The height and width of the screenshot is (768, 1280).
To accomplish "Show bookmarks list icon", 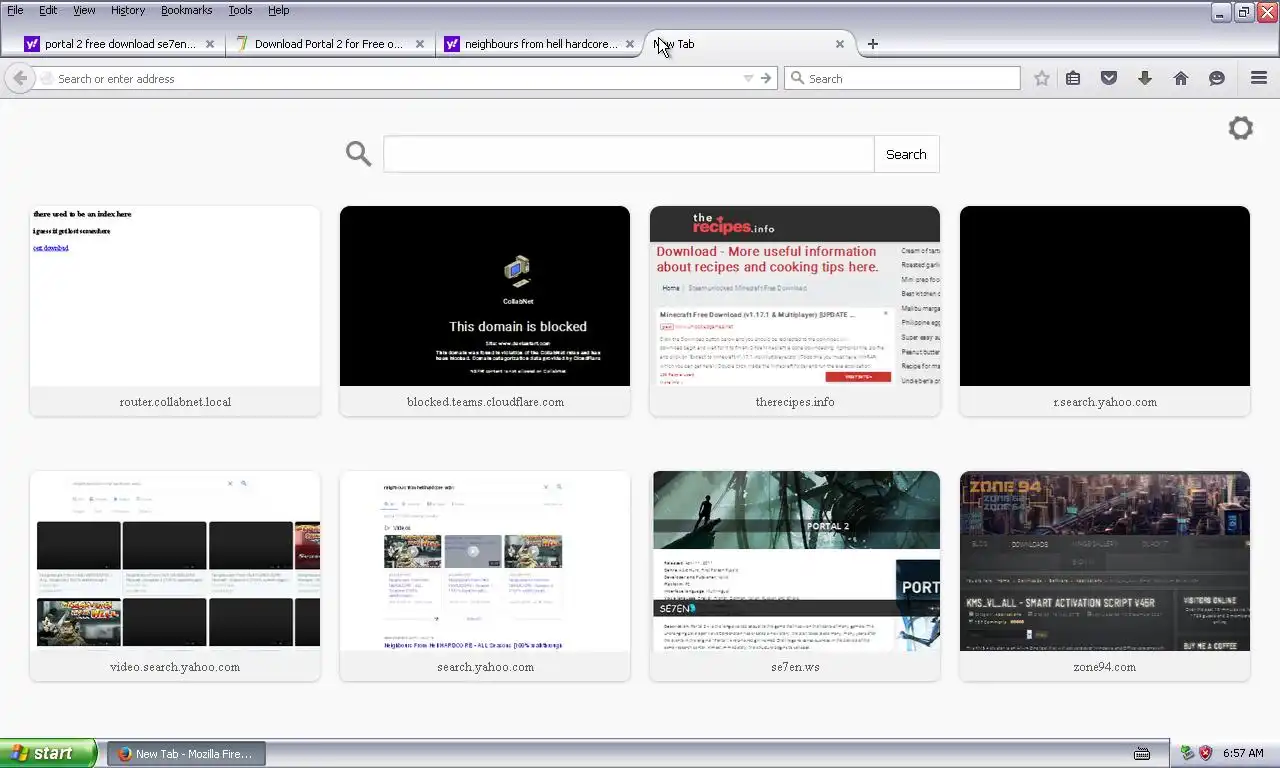I will click(x=1073, y=78).
